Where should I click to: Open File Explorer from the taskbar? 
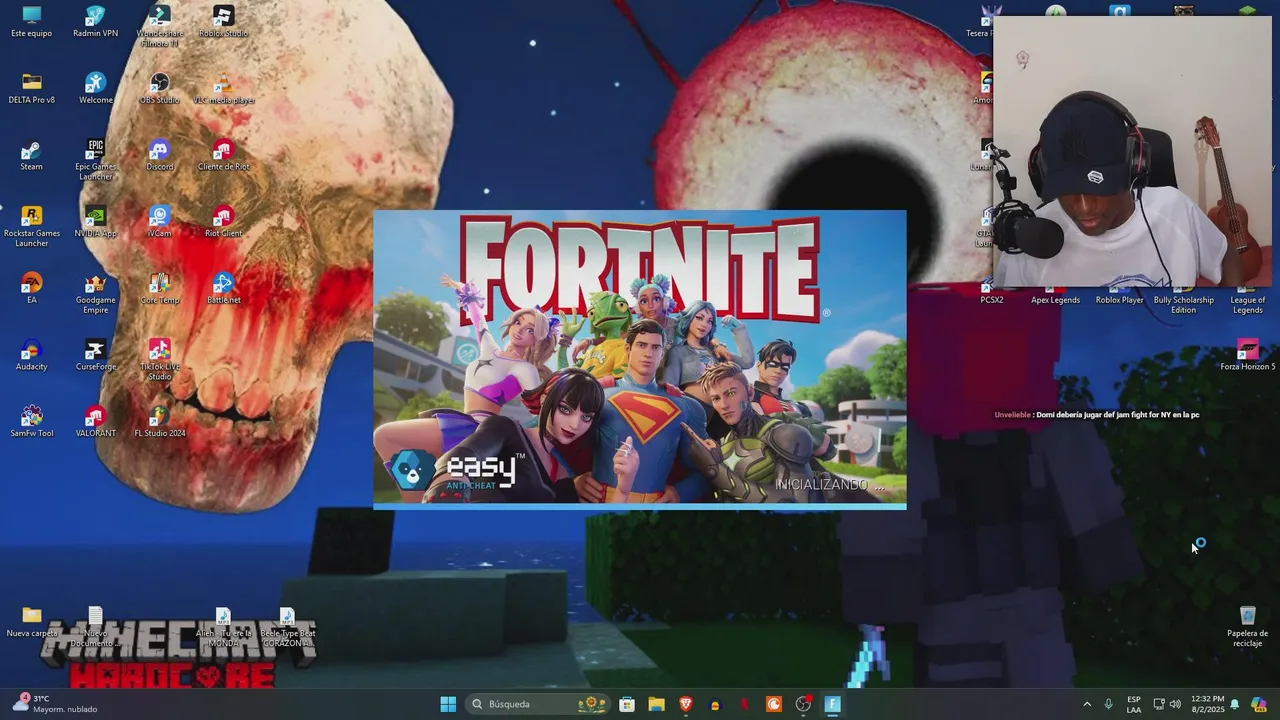(x=656, y=704)
